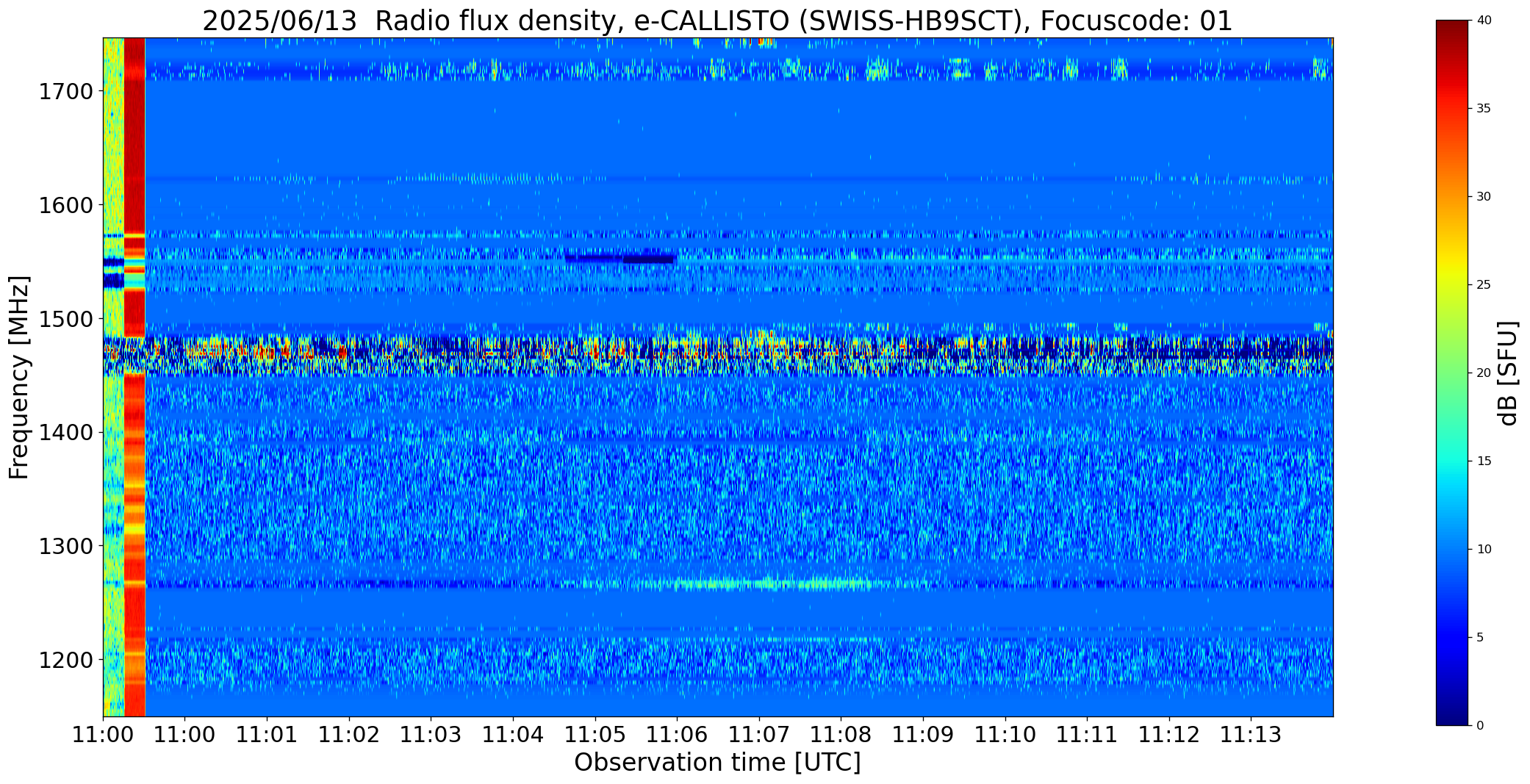Screen dimensions: 1530x784
Task: Click the 11:06 time tick label
Action: click(x=677, y=735)
